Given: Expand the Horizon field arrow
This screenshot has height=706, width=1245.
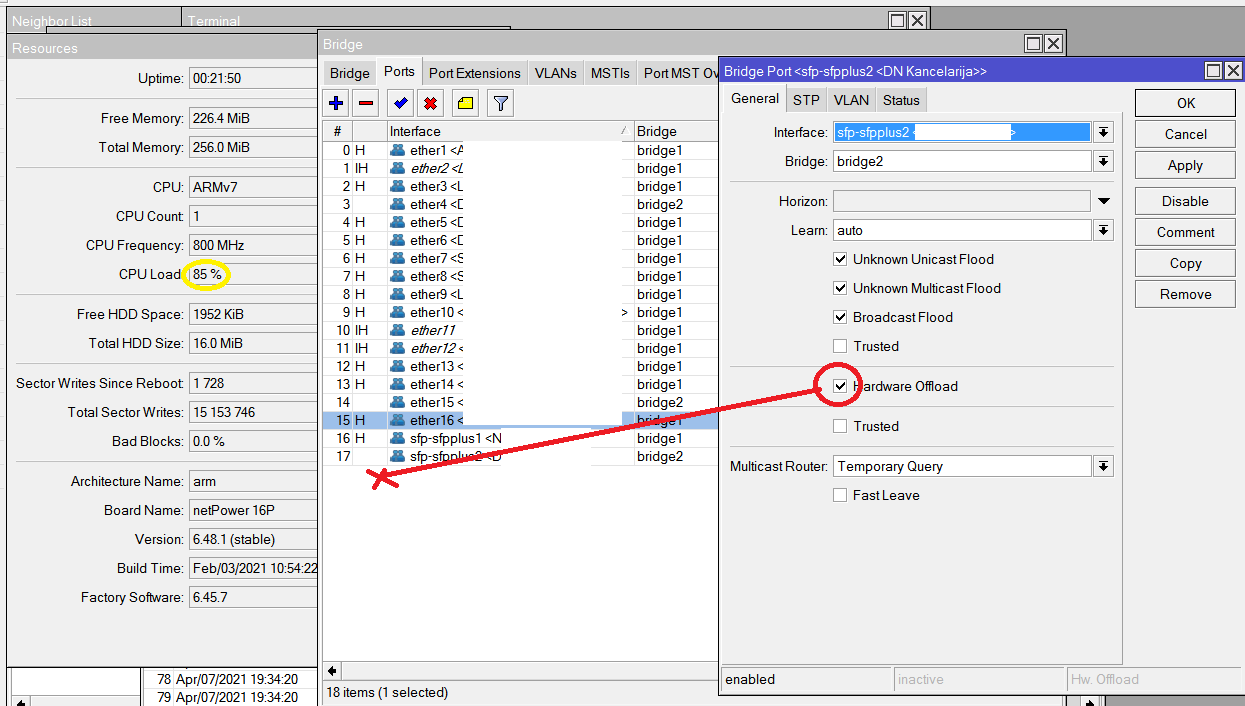Looking at the screenshot, I should point(1103,201).
